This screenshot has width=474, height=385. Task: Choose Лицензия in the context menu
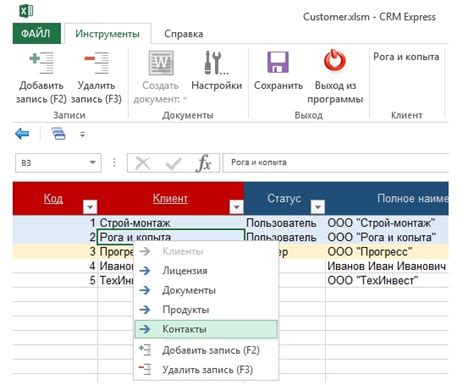(x=206, y=271)
